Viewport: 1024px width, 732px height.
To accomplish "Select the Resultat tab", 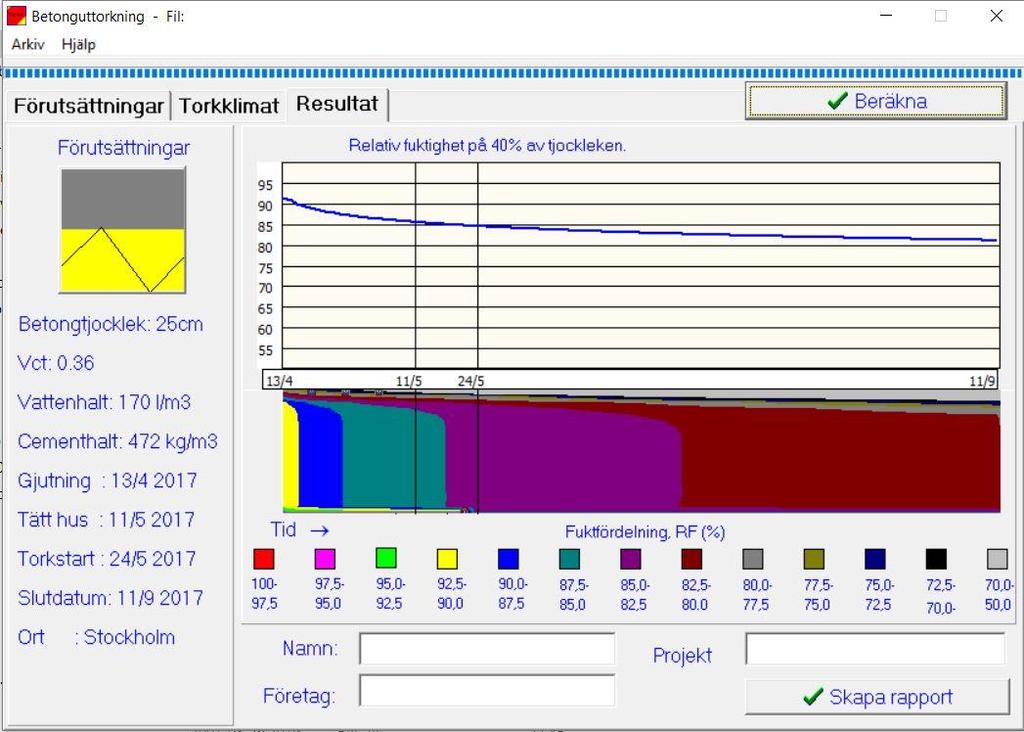I will tap(337, 104).
